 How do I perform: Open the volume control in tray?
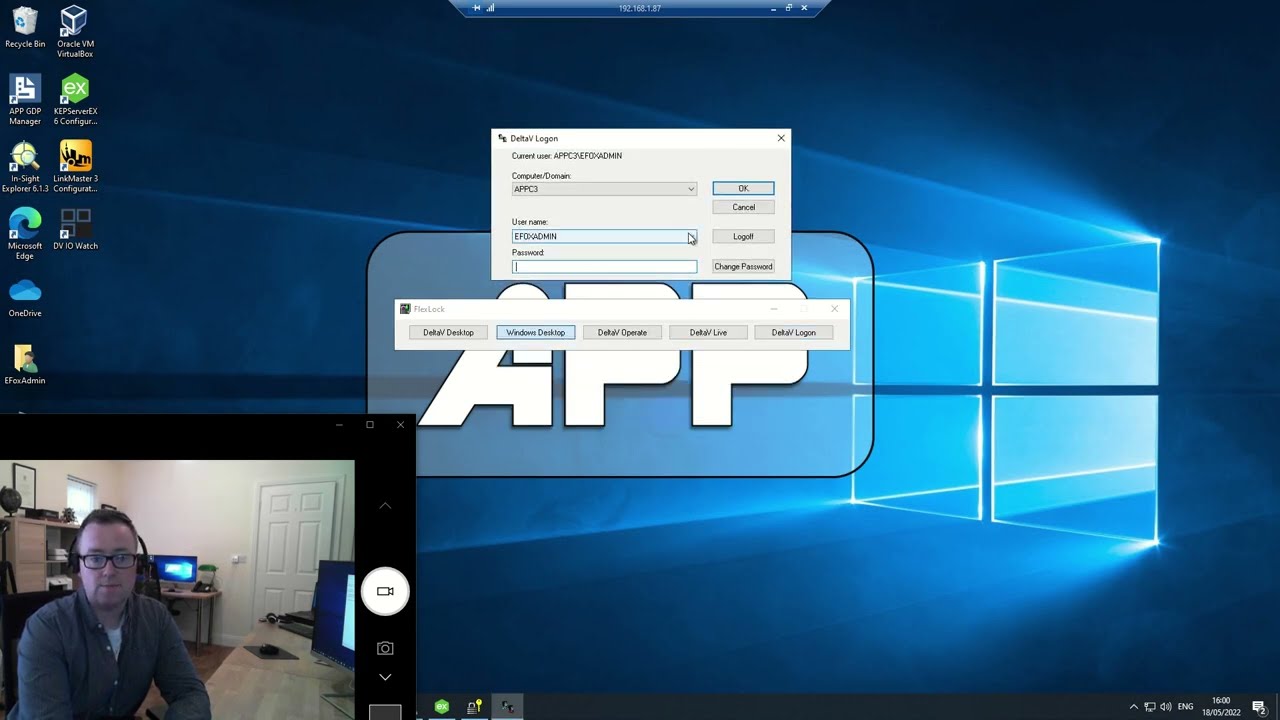(x=1166, y=707)
